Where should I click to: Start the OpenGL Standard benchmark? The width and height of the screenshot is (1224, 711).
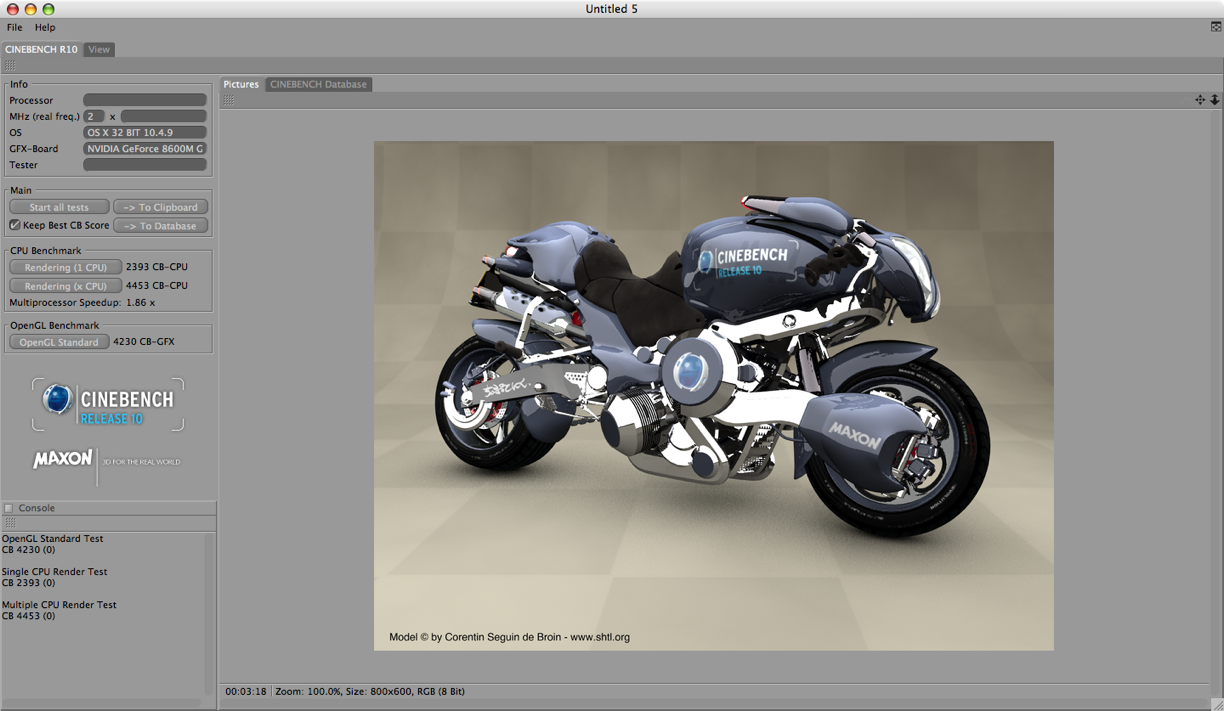(59, 342)
